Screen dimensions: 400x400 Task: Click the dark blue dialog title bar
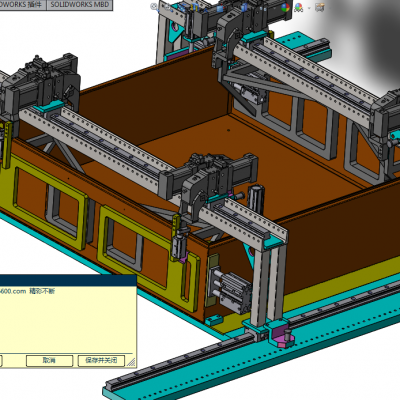68,281
